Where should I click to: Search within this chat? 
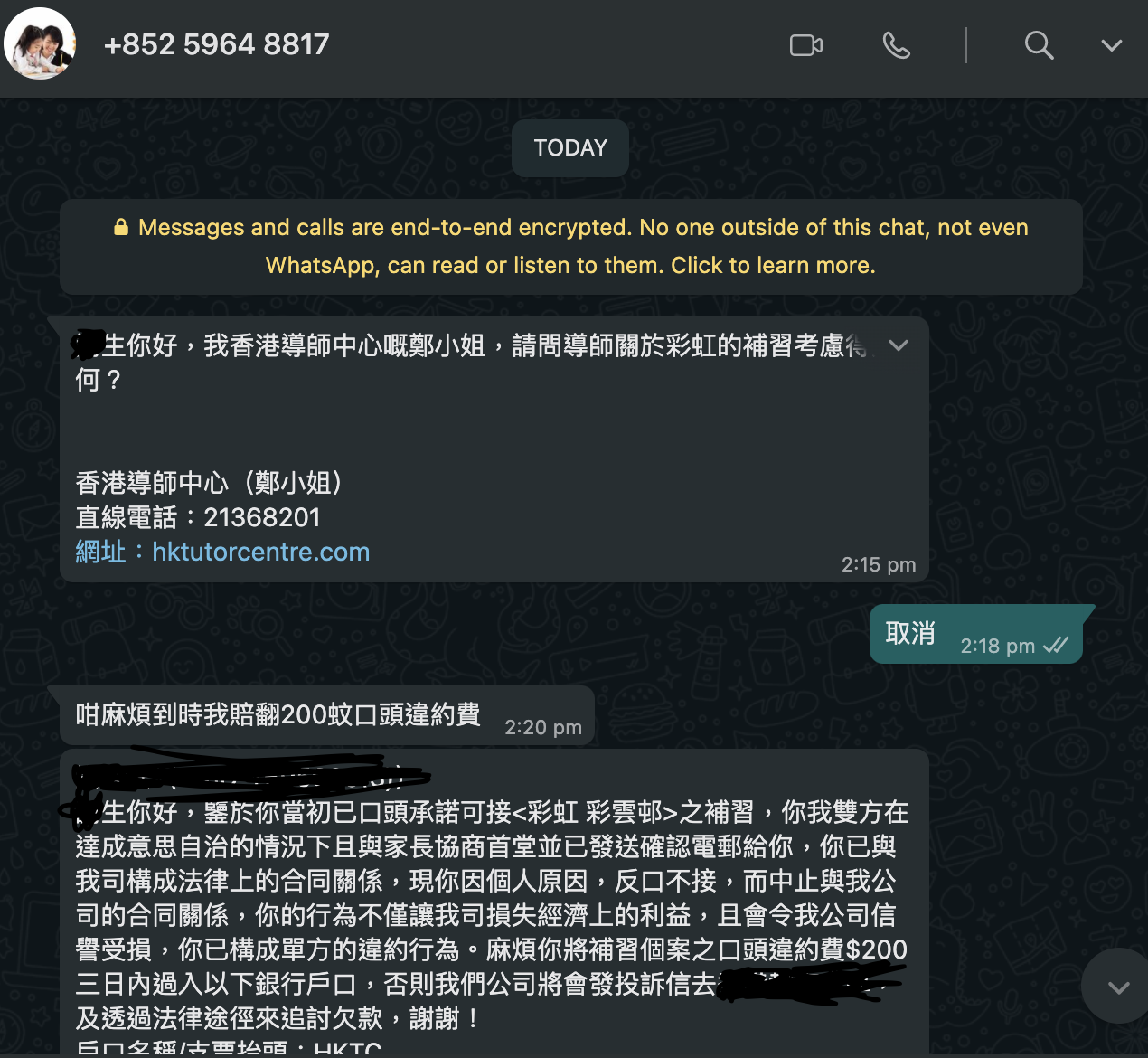coord(1039,45)
